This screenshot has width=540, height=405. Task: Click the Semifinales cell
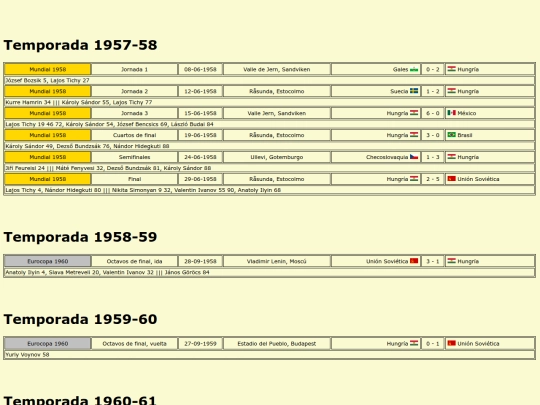coord(134,157)
